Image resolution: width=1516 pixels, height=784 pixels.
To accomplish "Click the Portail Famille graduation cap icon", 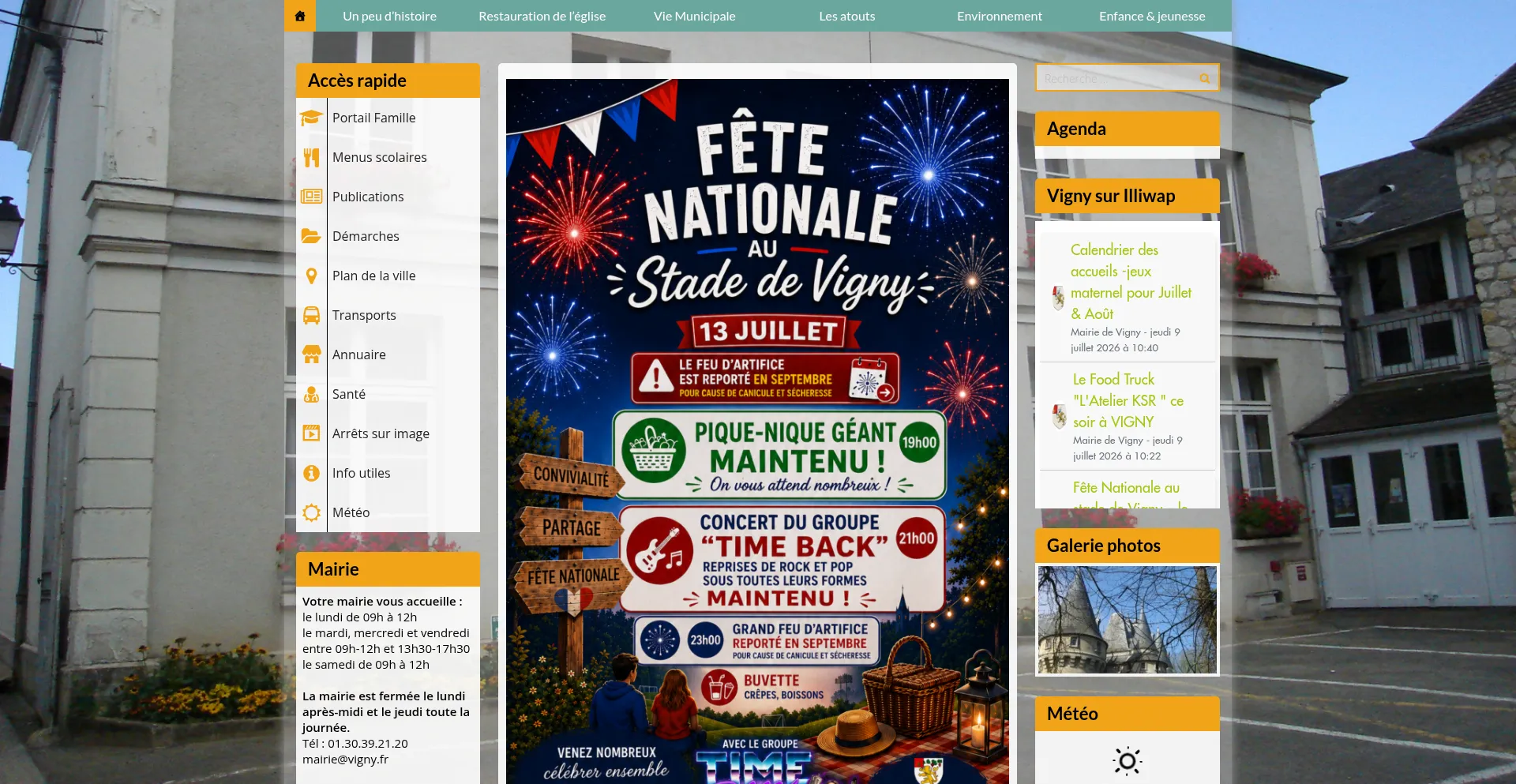I will tap(311, 118).
